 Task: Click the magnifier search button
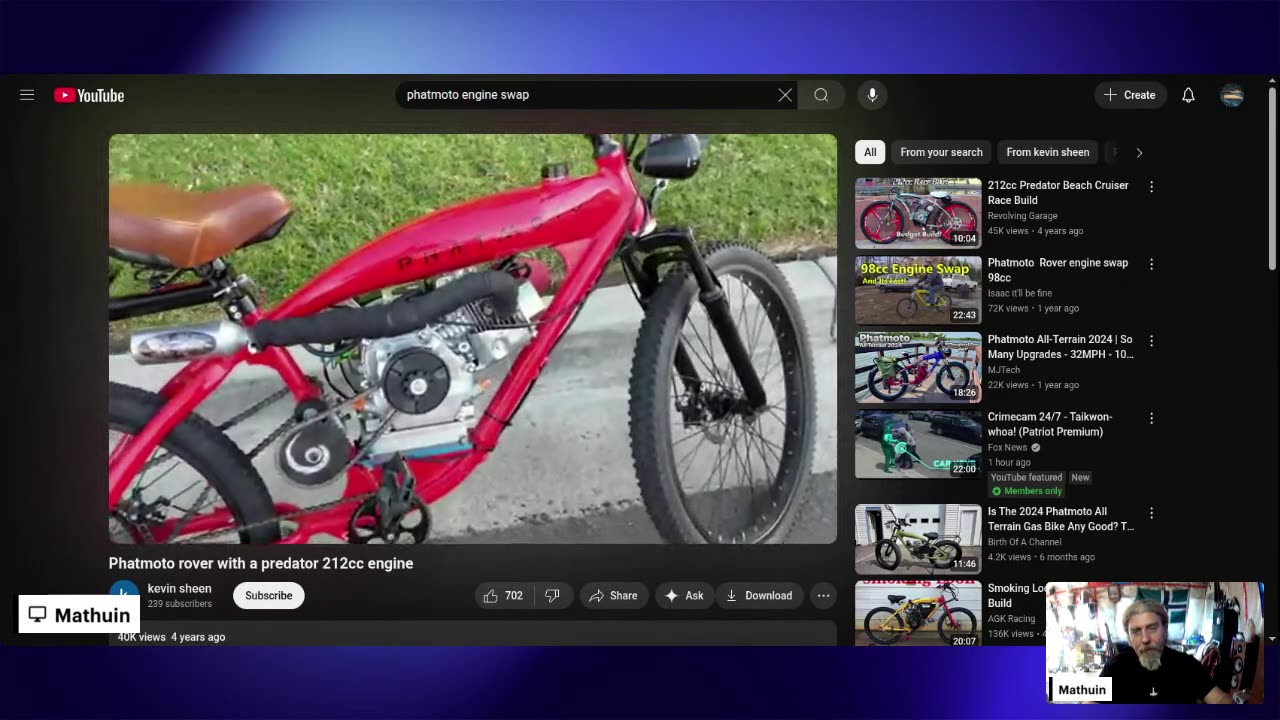click(821, 95)
